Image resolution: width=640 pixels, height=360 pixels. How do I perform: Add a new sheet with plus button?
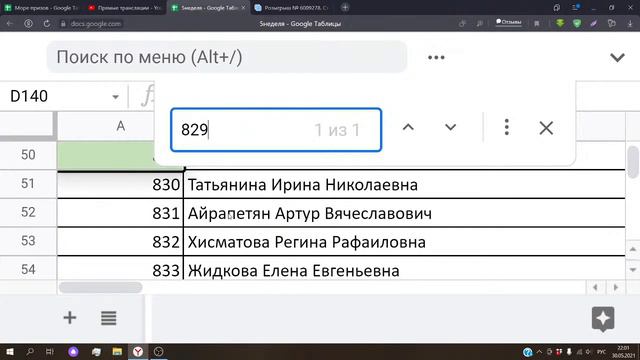(x=70, y=318)
